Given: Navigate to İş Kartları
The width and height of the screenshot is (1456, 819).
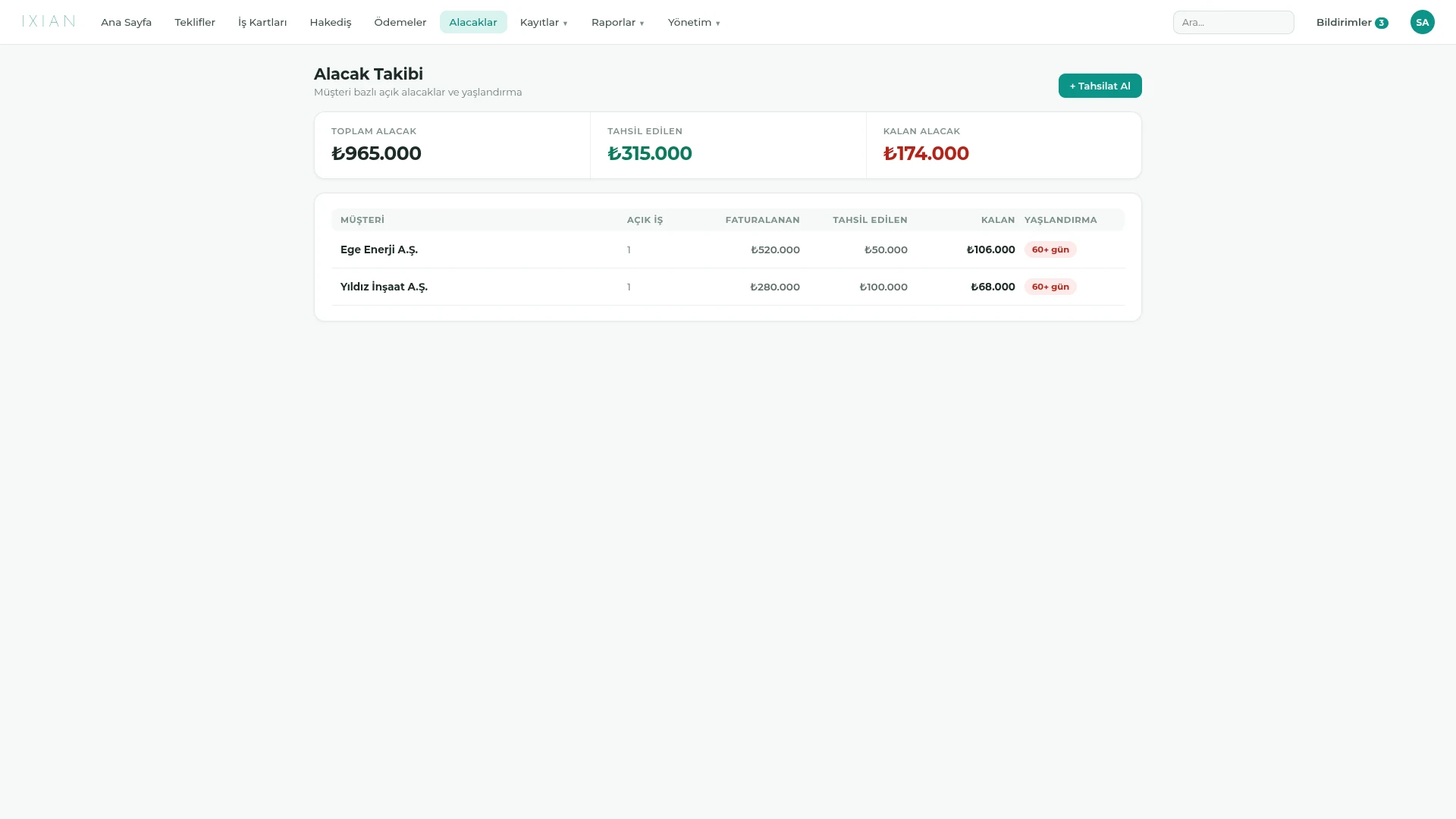Looking at the screenshot, I should tap(262, 22).
